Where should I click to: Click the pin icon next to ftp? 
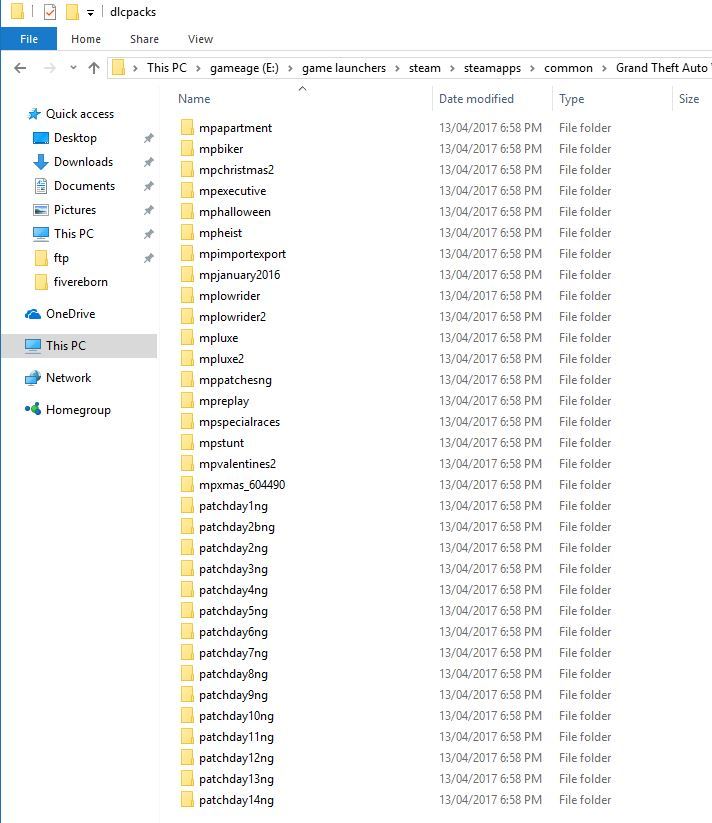click(x=149, y=258)
